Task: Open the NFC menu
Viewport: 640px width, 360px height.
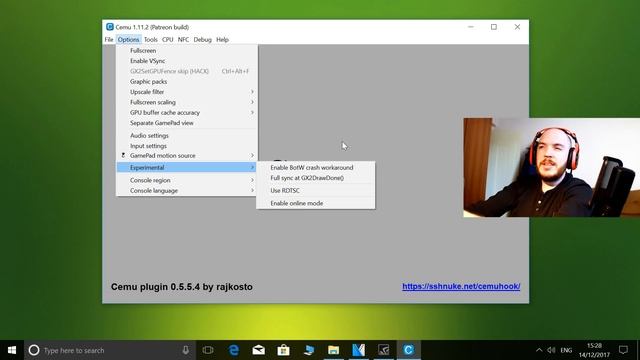Action: click(183, 40)
